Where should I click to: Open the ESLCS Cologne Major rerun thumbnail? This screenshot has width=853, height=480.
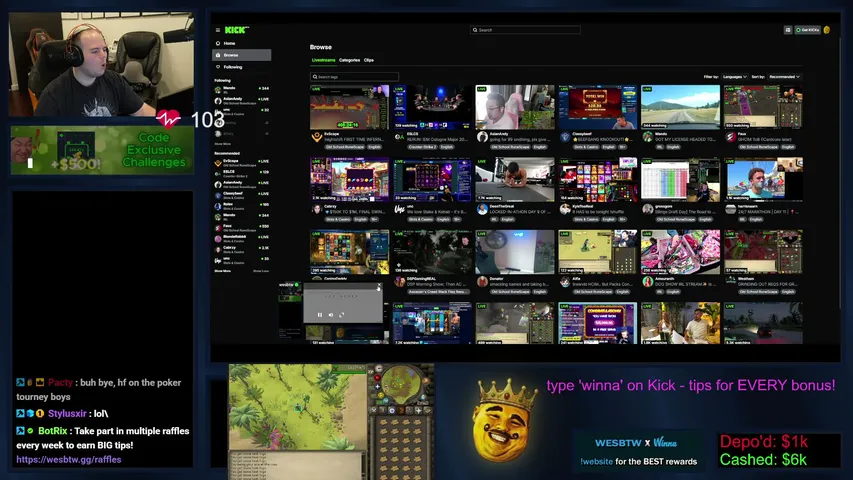point(432,107)
